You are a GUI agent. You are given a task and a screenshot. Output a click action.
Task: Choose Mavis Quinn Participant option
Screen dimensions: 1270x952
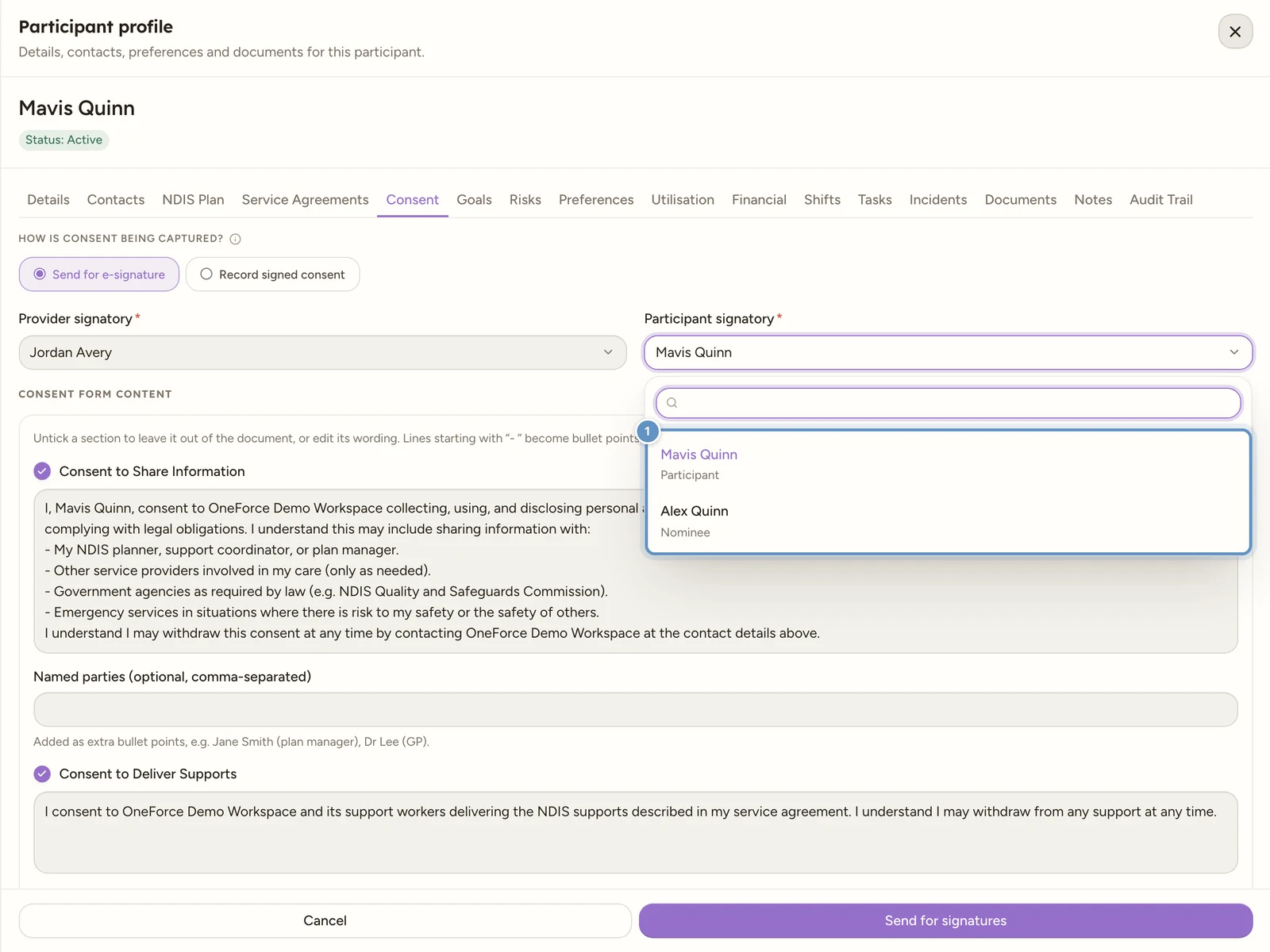pos(948,464)
